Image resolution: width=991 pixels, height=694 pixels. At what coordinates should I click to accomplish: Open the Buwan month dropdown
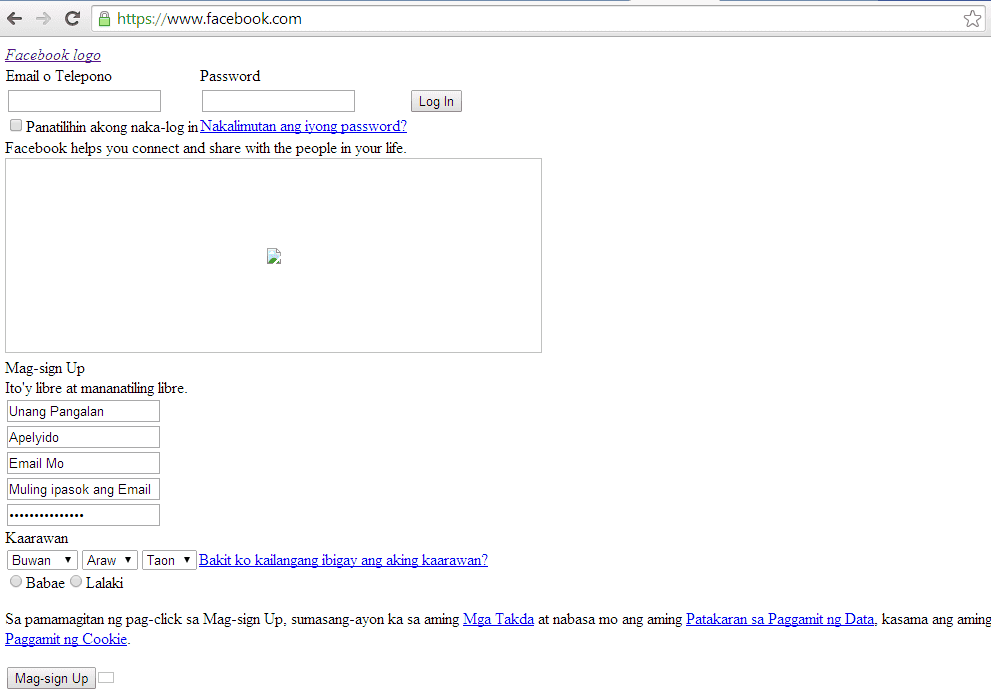coord(42,560)
